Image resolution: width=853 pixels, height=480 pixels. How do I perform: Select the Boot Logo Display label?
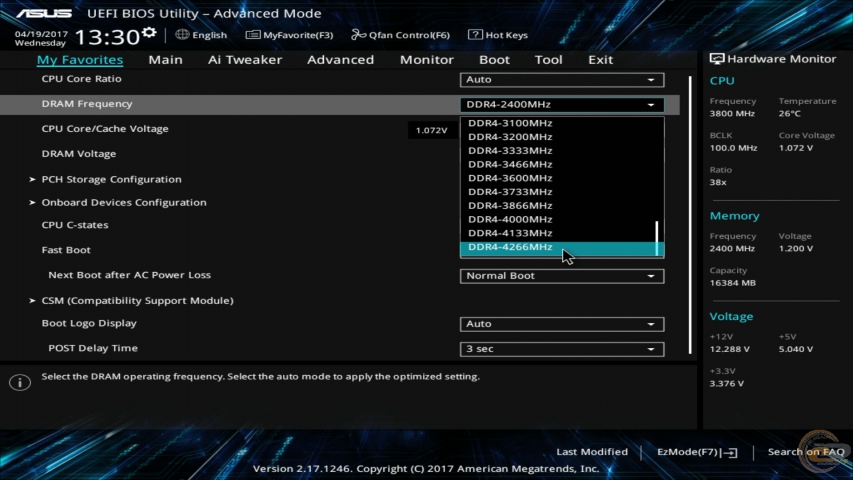coord(89,323)
